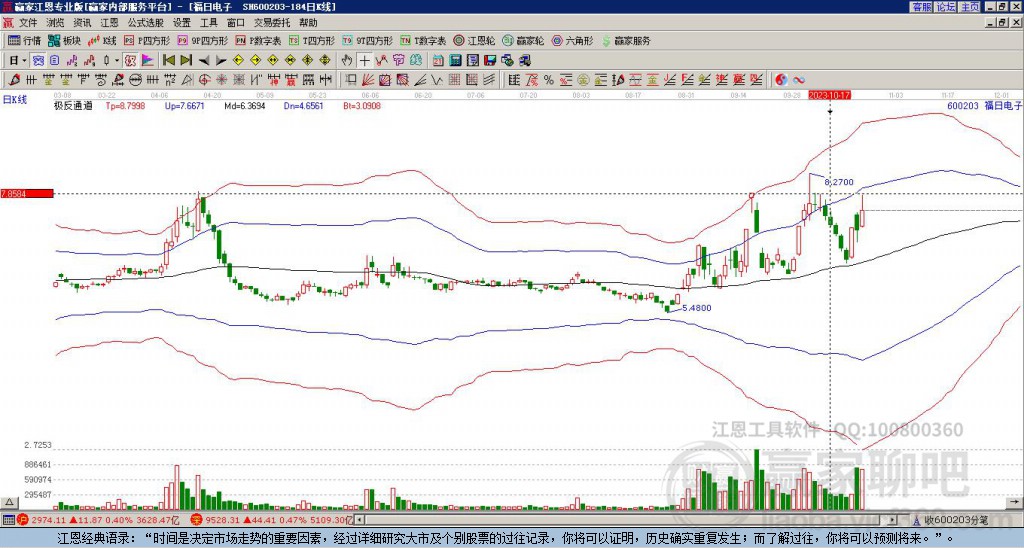Click the 论坛 forum link
Screen dimensions: 1024x548
pyautogui.click(x=946, y=7)
